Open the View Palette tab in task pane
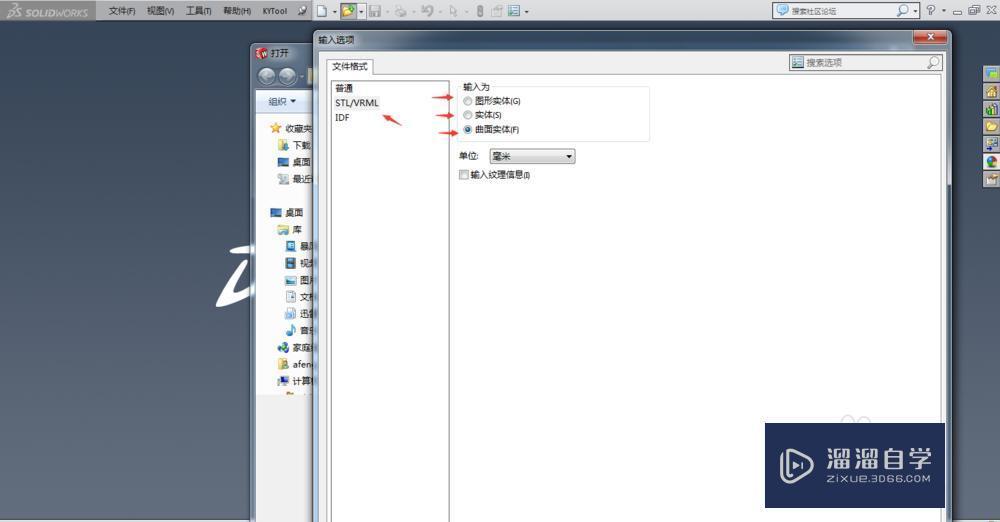 pos(991,144)
